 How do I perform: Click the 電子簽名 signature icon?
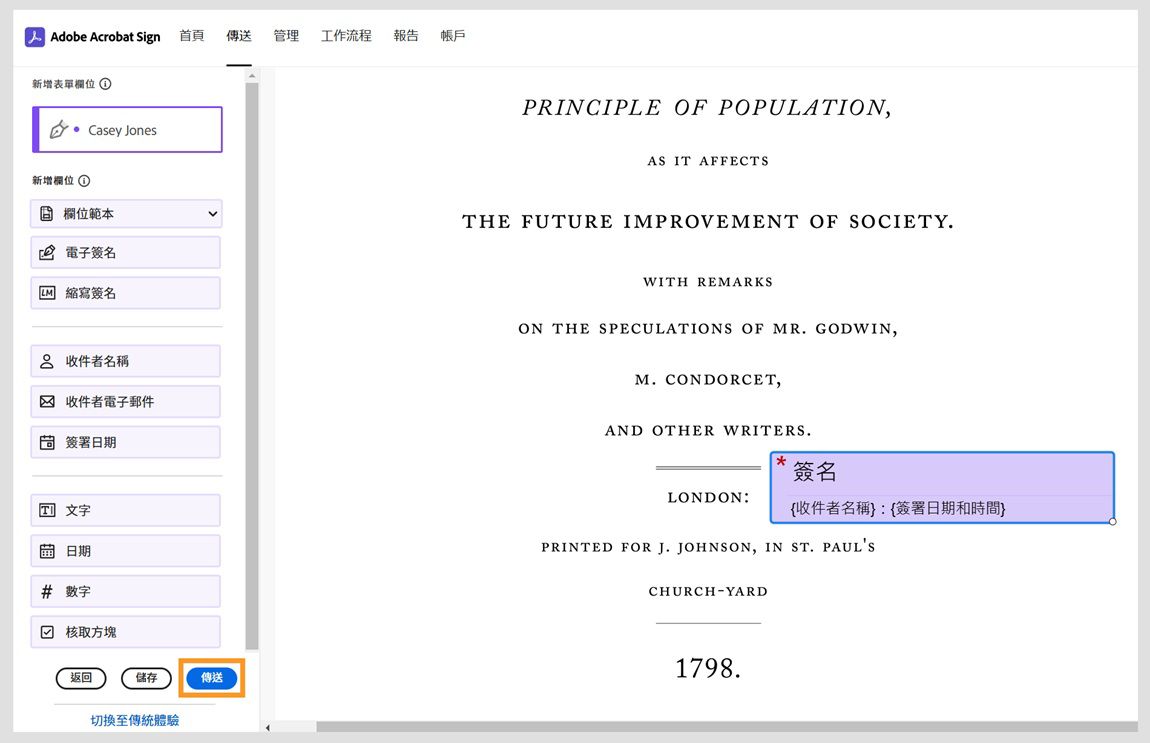47,253
